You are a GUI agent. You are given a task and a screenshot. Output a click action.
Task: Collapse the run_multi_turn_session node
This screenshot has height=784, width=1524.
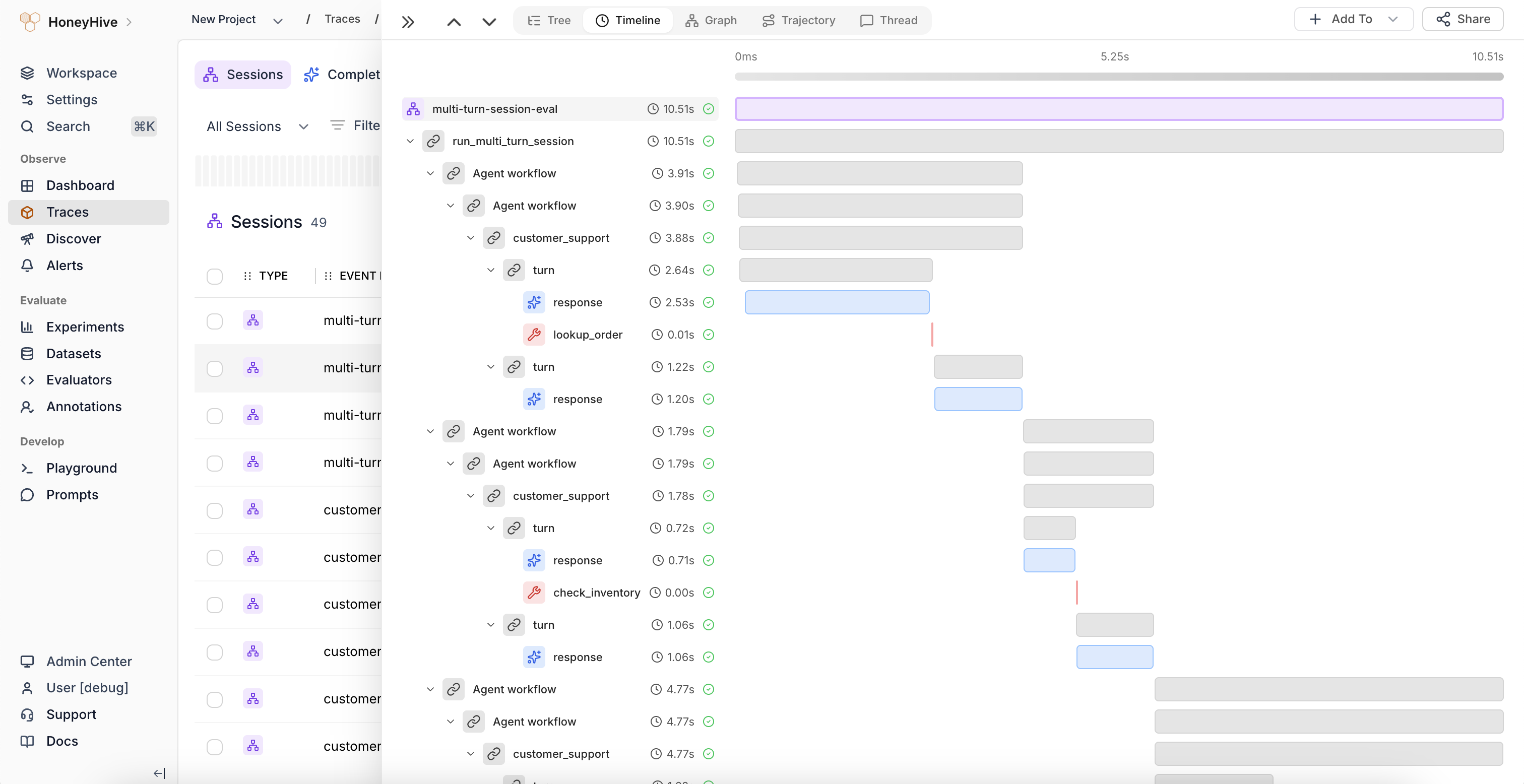pos(410,141)
